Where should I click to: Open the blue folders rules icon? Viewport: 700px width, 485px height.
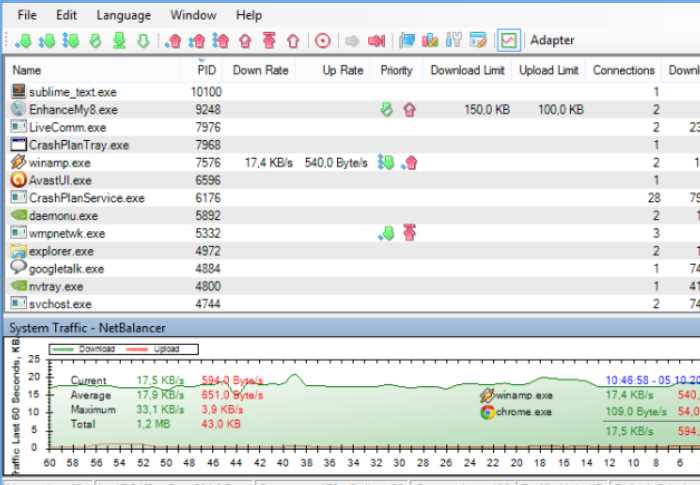click(407, 41)
